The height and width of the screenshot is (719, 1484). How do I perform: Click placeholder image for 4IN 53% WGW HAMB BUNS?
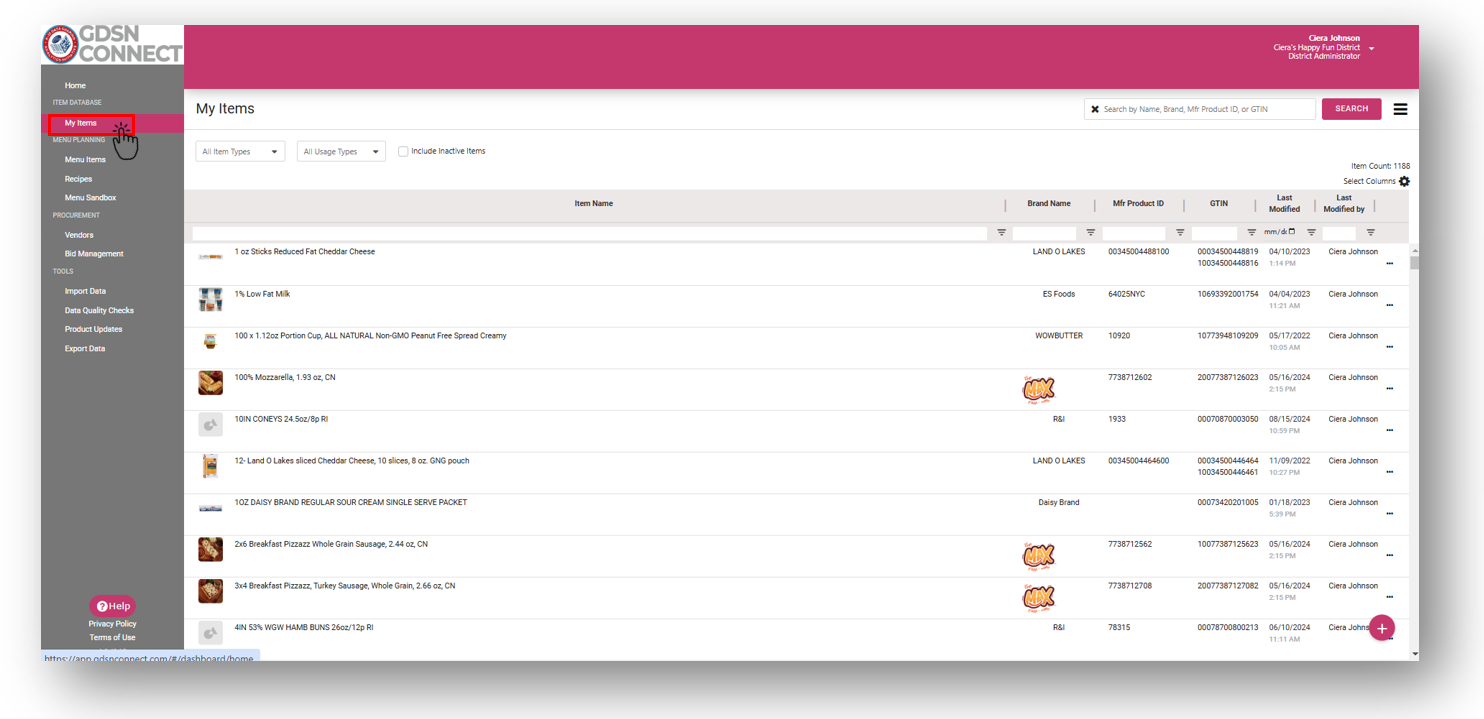[x=210, y=633]
